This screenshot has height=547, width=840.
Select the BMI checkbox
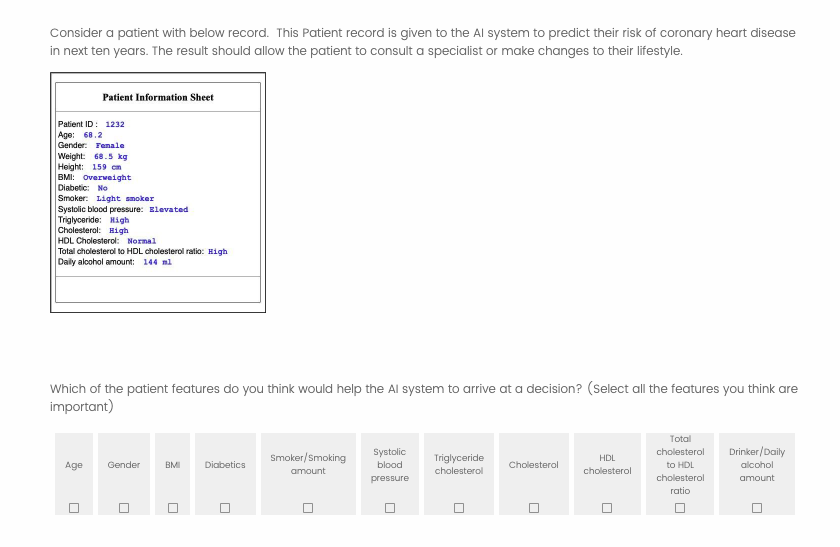172,507
